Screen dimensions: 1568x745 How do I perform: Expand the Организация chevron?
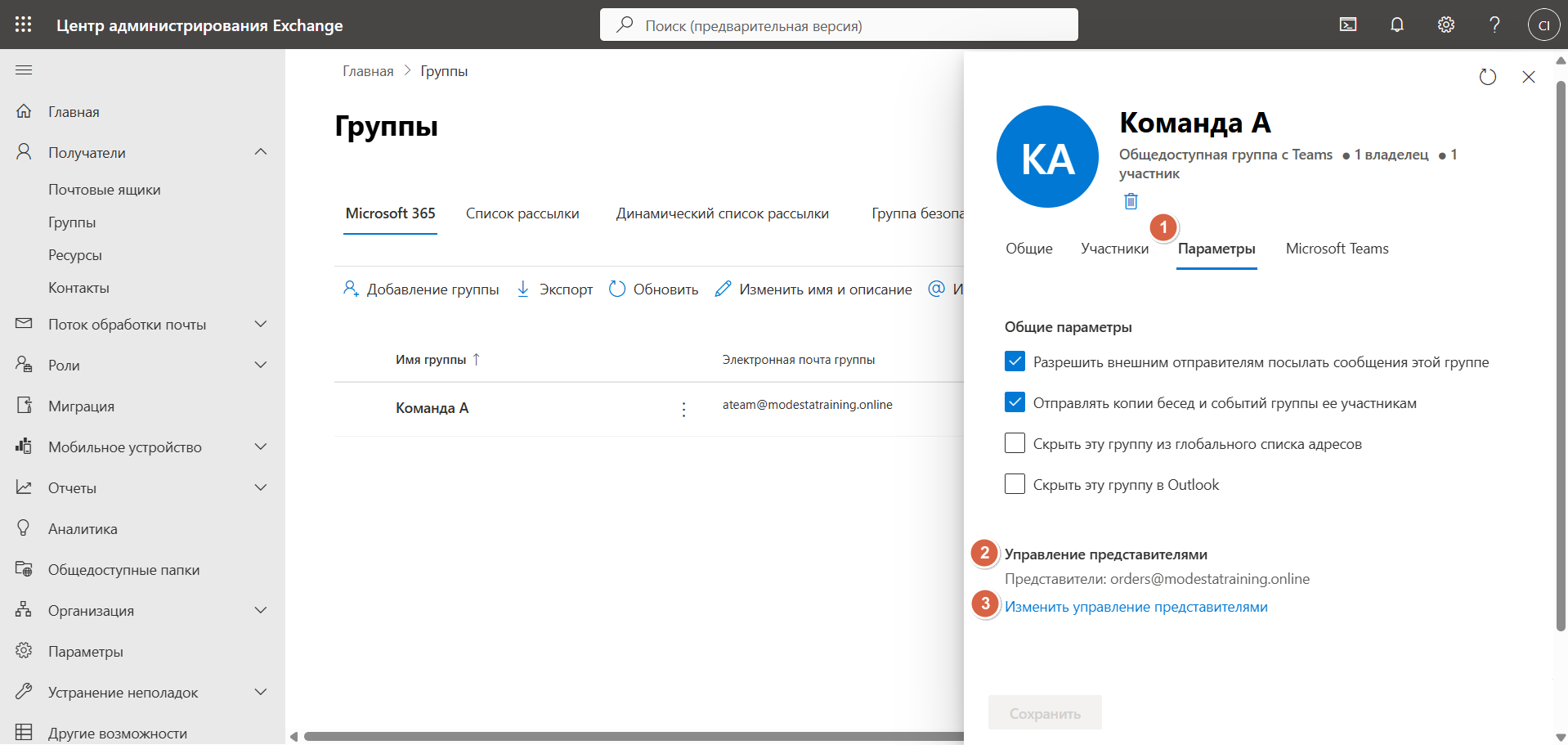point(261,610)
